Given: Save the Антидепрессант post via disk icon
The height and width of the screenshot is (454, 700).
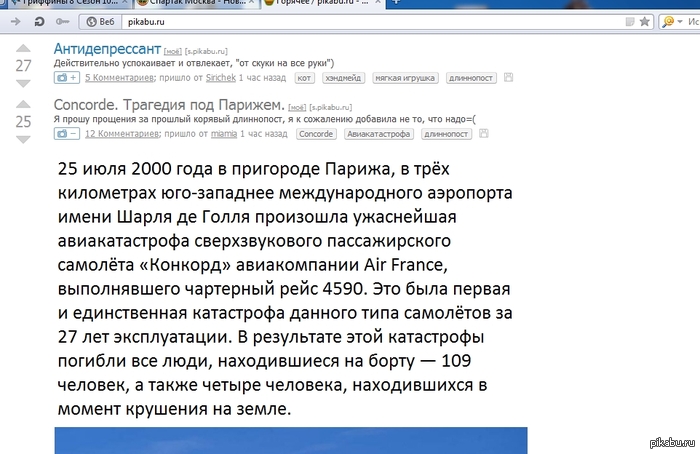Looking at the screenshot, I should pyautogui.click(x=508, y=78).
